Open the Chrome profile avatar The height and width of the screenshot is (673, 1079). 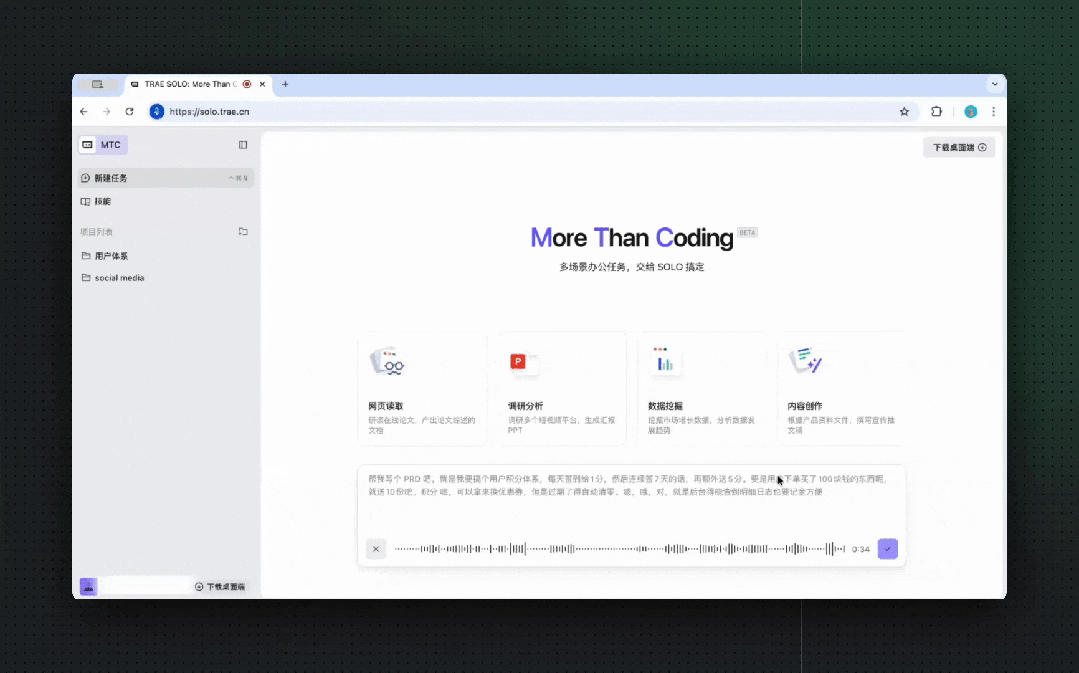click(x=970, y=112)
